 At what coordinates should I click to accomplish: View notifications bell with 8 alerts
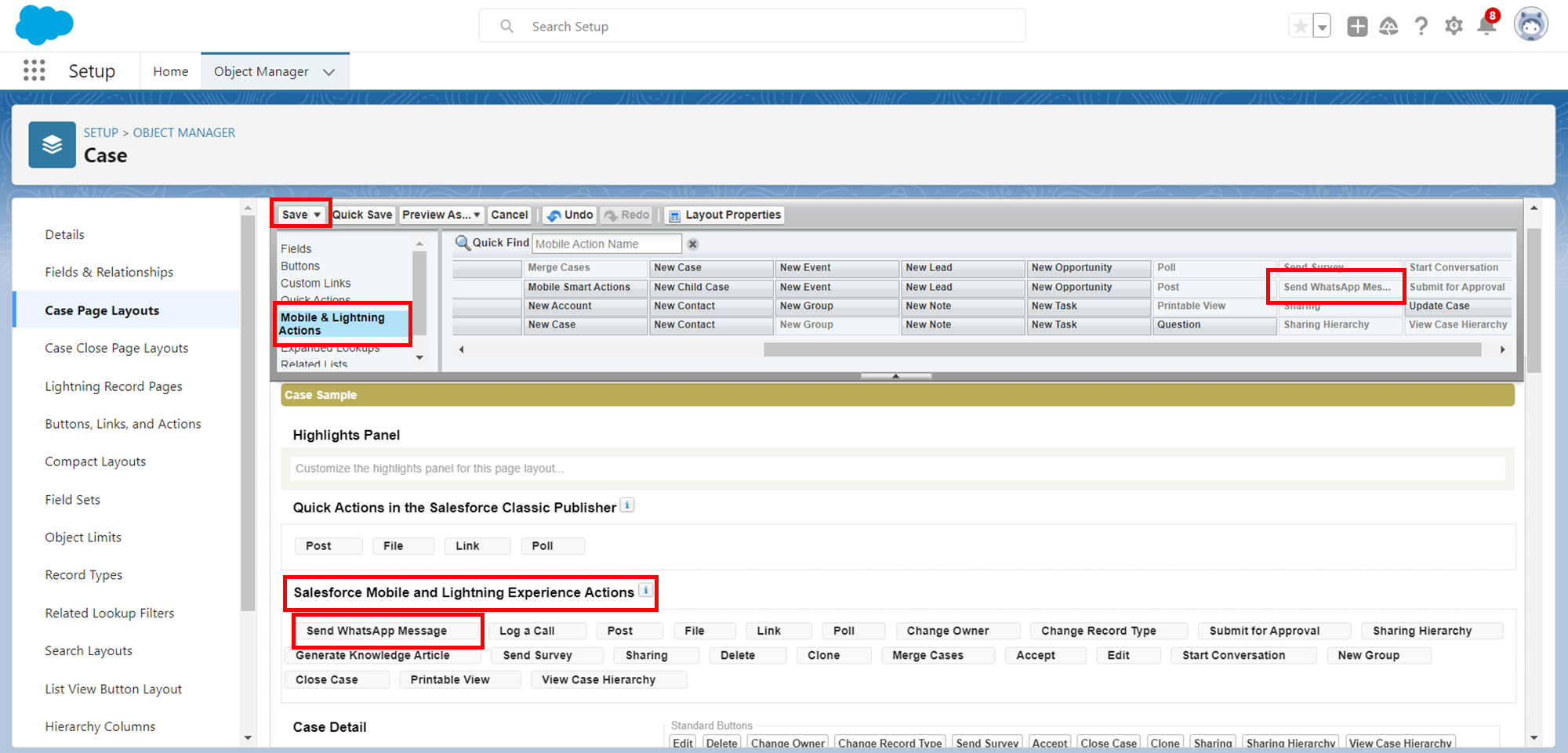coord(1486,24)
